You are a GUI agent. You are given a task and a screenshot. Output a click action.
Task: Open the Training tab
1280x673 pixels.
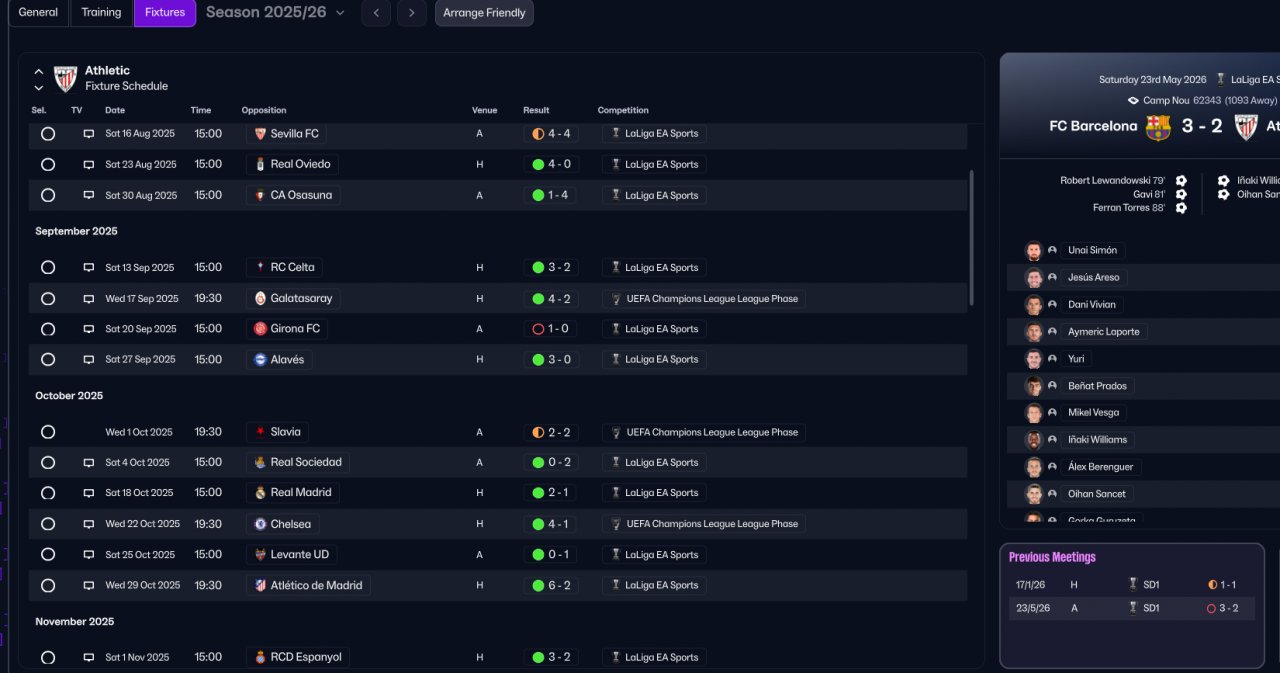click(x=101, y=13)
